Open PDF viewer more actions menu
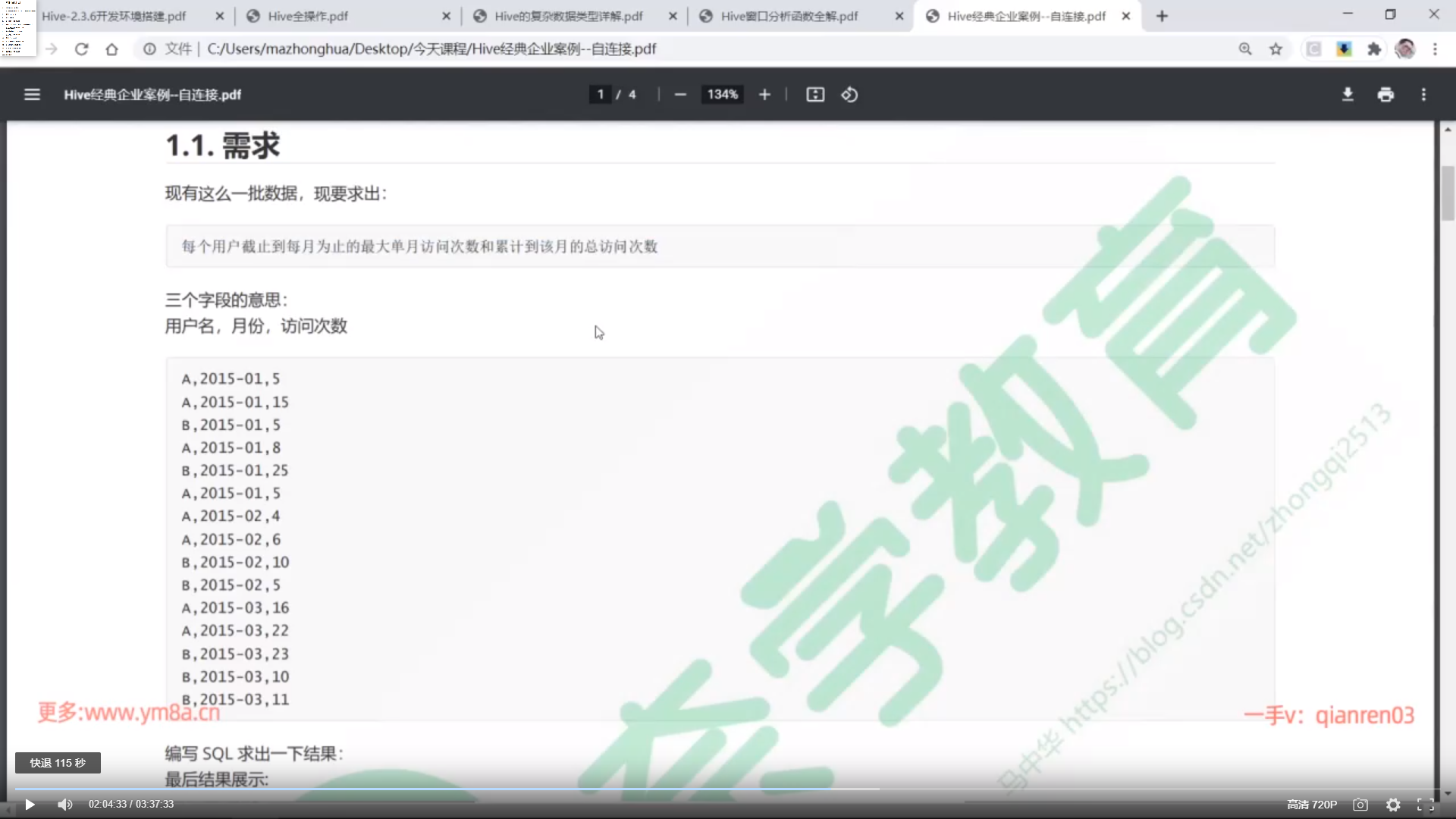The width and height of the screenshot is (1456, 819). coord(1423,95)
